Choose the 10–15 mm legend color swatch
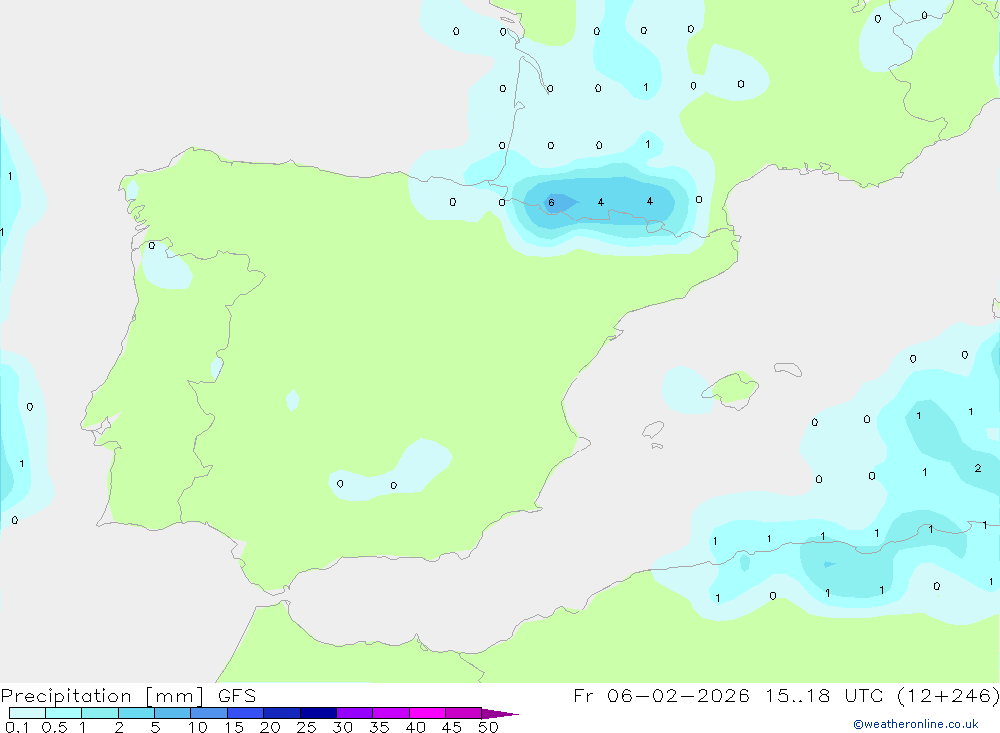This screenshot has height=733, width=1000. coord(209,713)
